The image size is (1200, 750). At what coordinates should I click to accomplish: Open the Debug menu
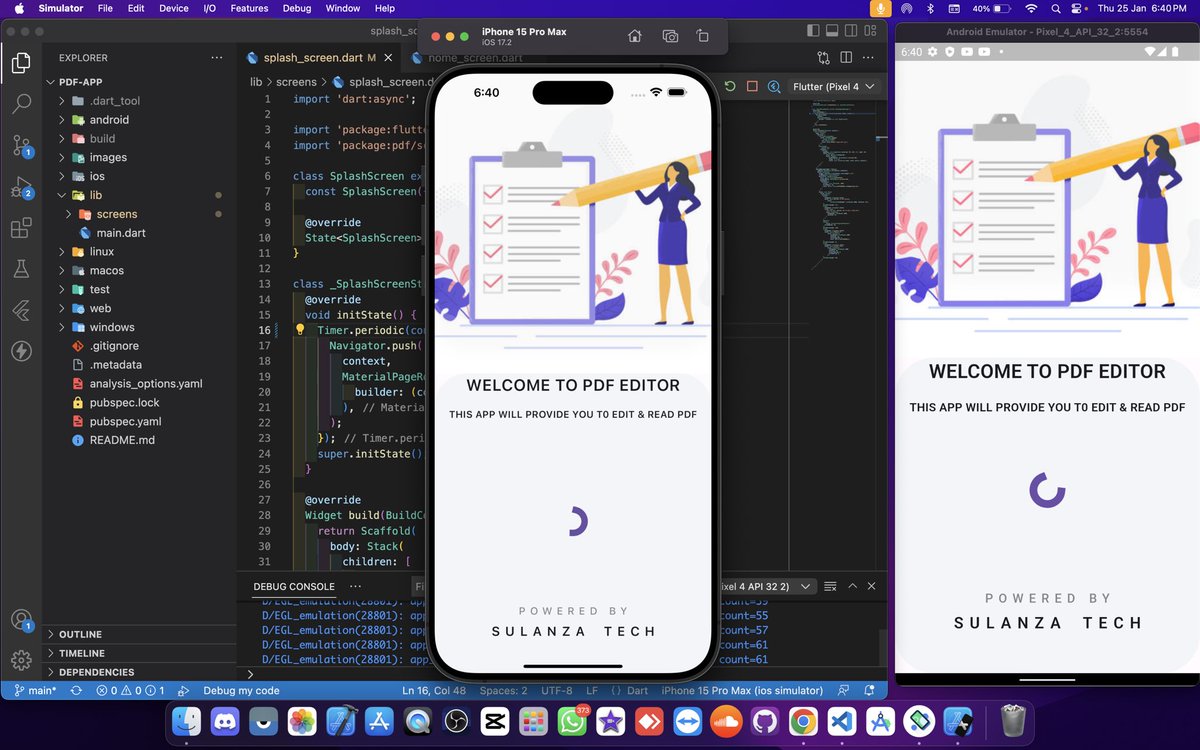click(297, 8)
